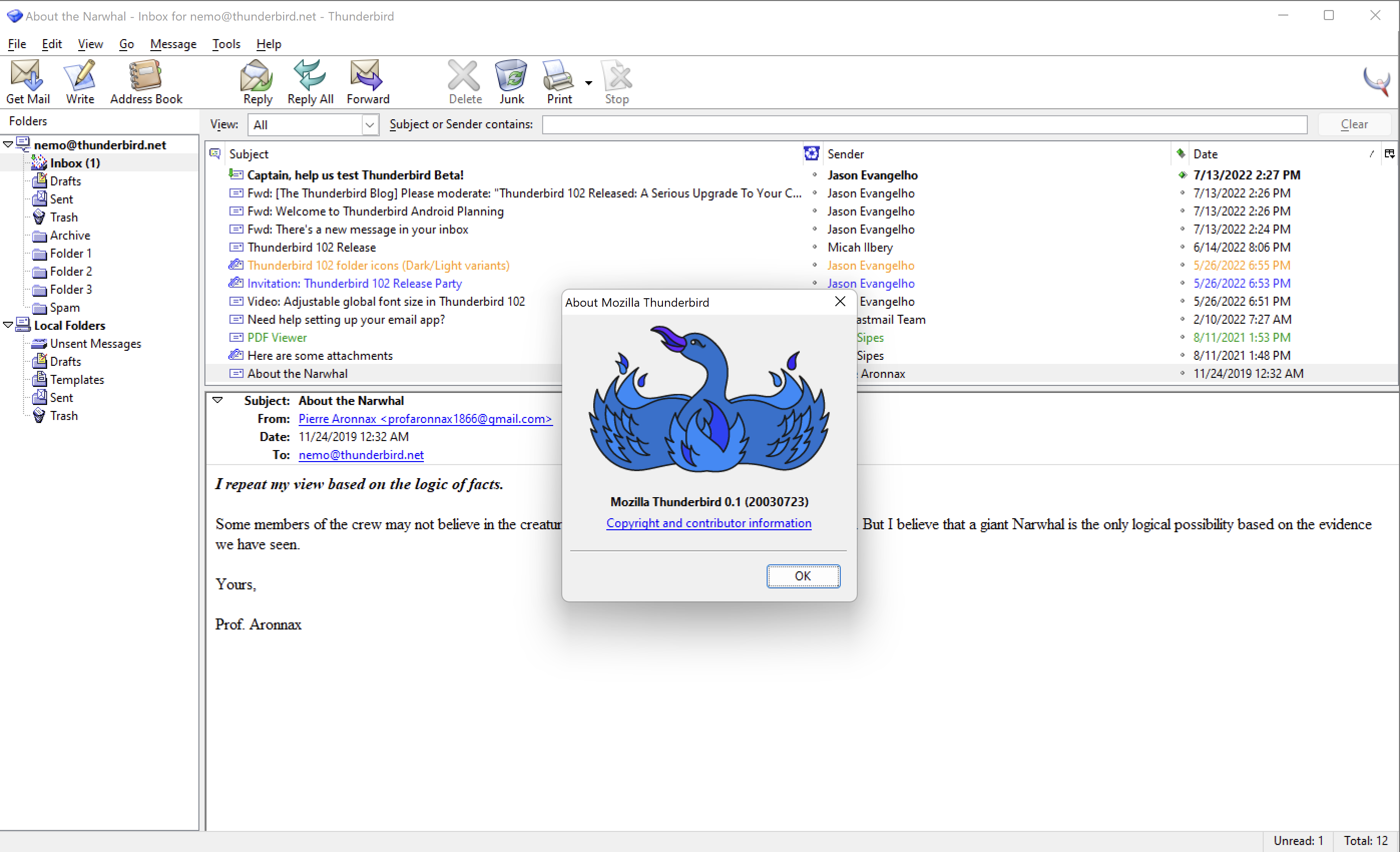This screenshot has height=852, width=1400.
Task: Click OK to close About dialog
Action: (802, 575)
